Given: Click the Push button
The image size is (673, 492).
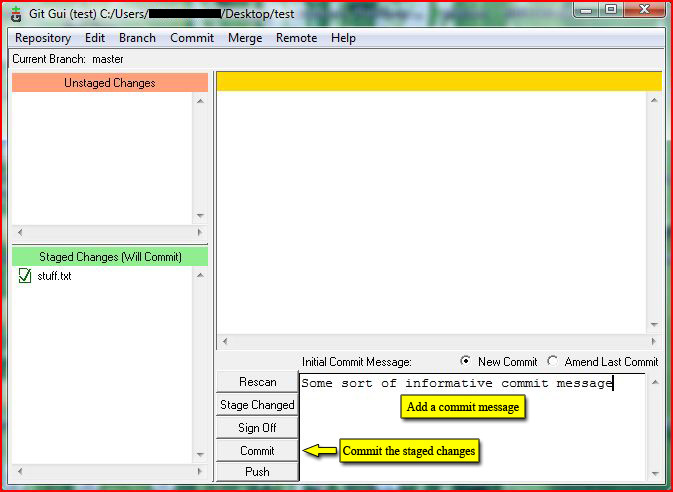Looking at the screenshot, I should coord(257,472).
